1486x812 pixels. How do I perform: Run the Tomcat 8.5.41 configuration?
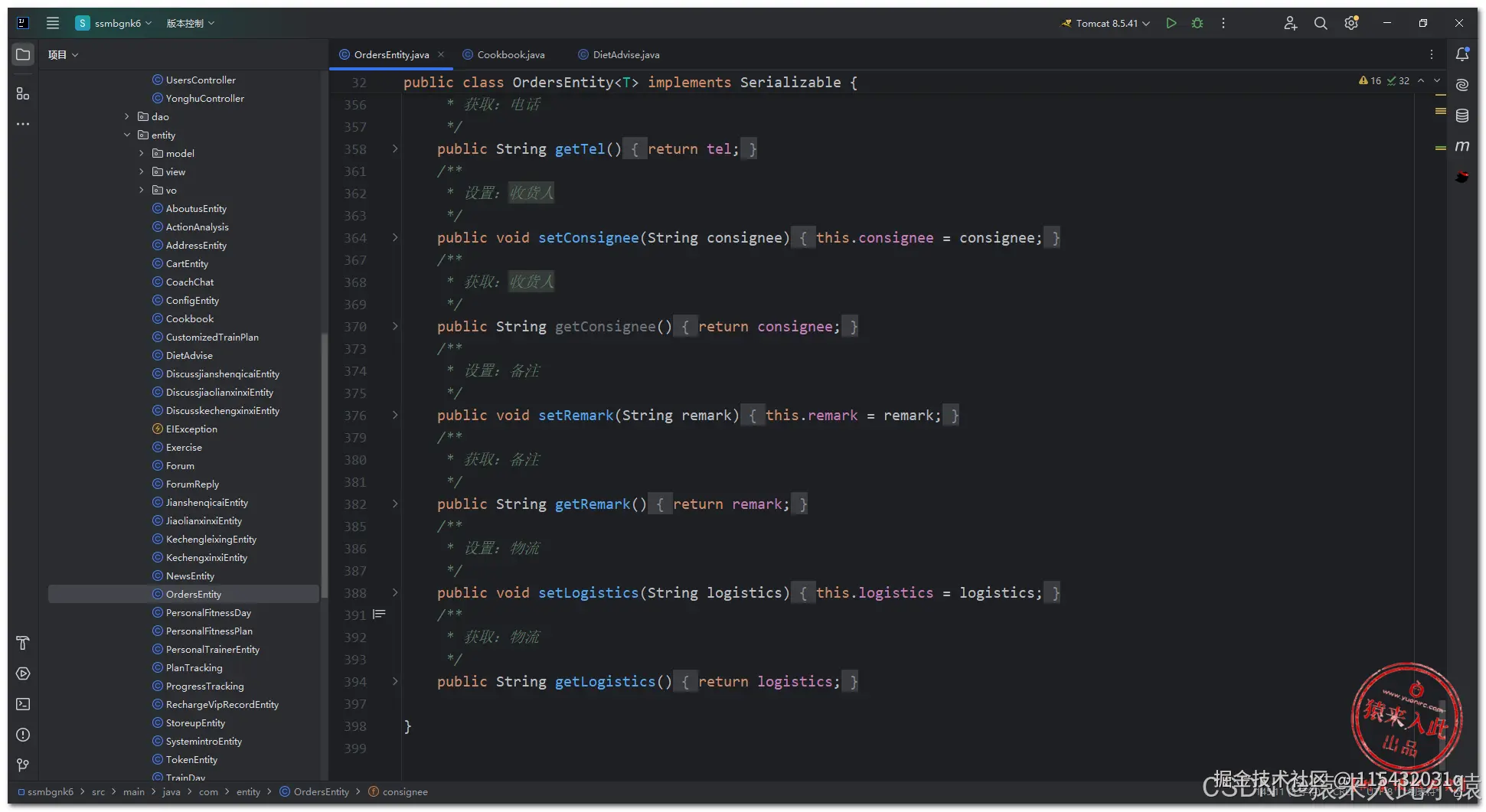tap(1171, 23)
